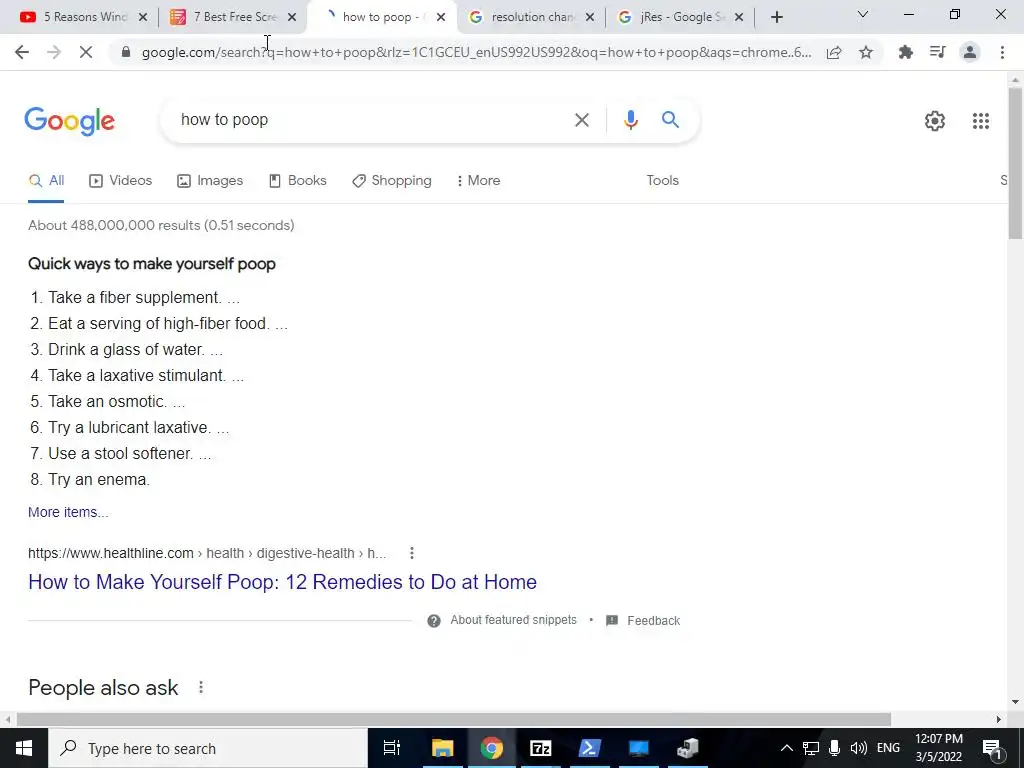
Task: Open the tab search chevron
Action: pos(863,14)
